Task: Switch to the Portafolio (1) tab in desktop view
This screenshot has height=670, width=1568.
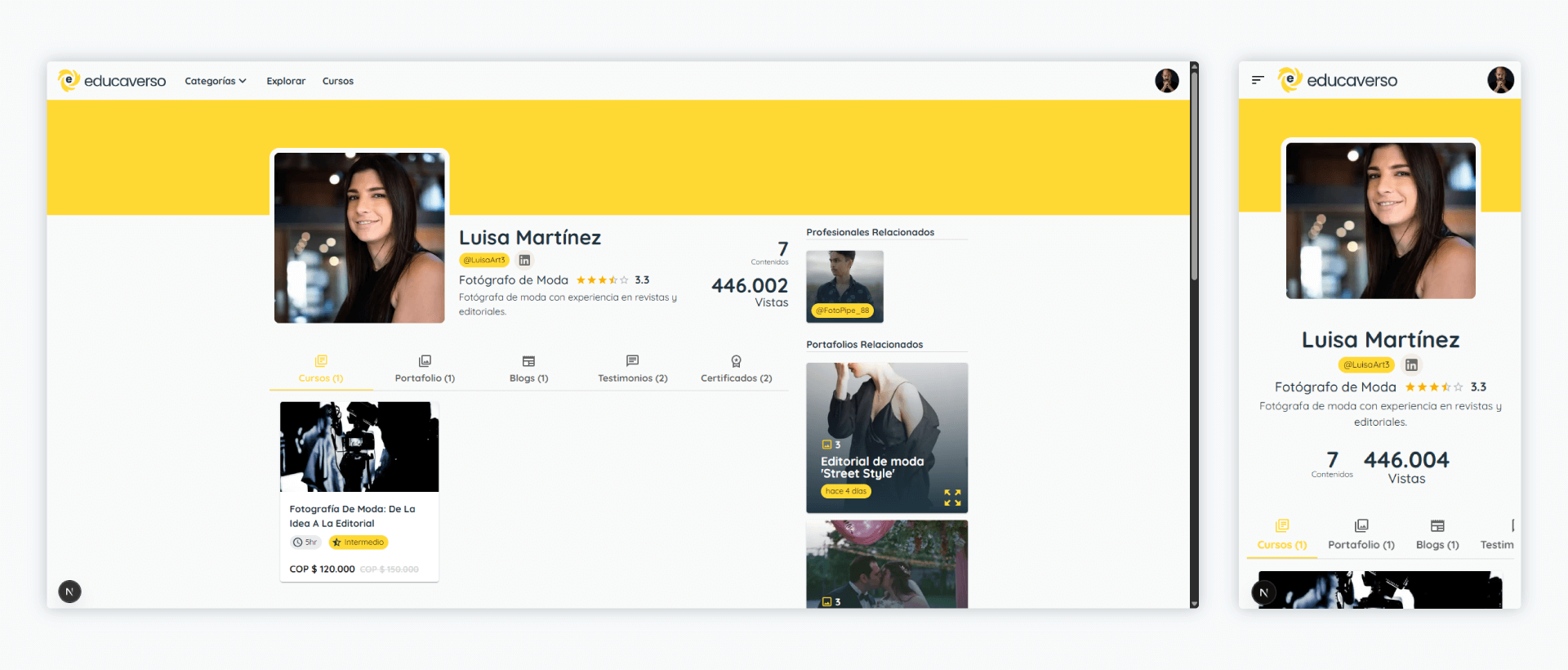Action: tap(425, 369)
